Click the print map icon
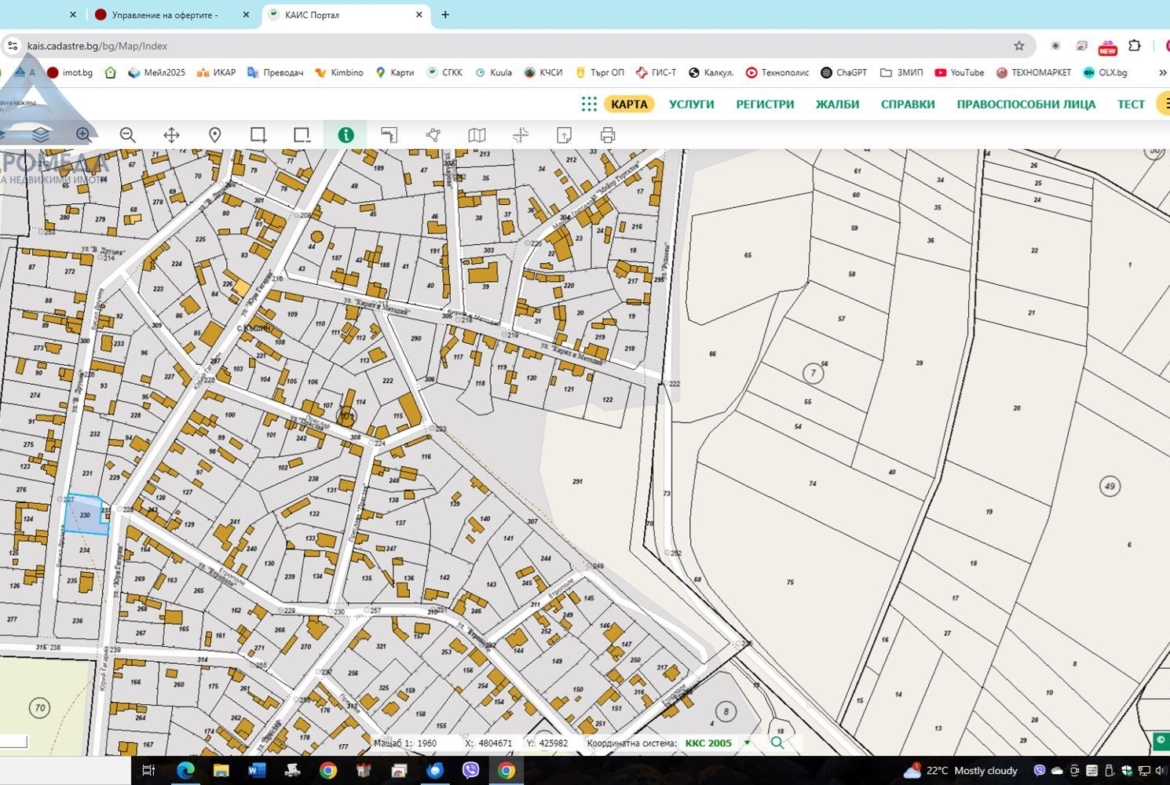The height and width of the screenshot is (785, 1170). [x=607, y=135]
